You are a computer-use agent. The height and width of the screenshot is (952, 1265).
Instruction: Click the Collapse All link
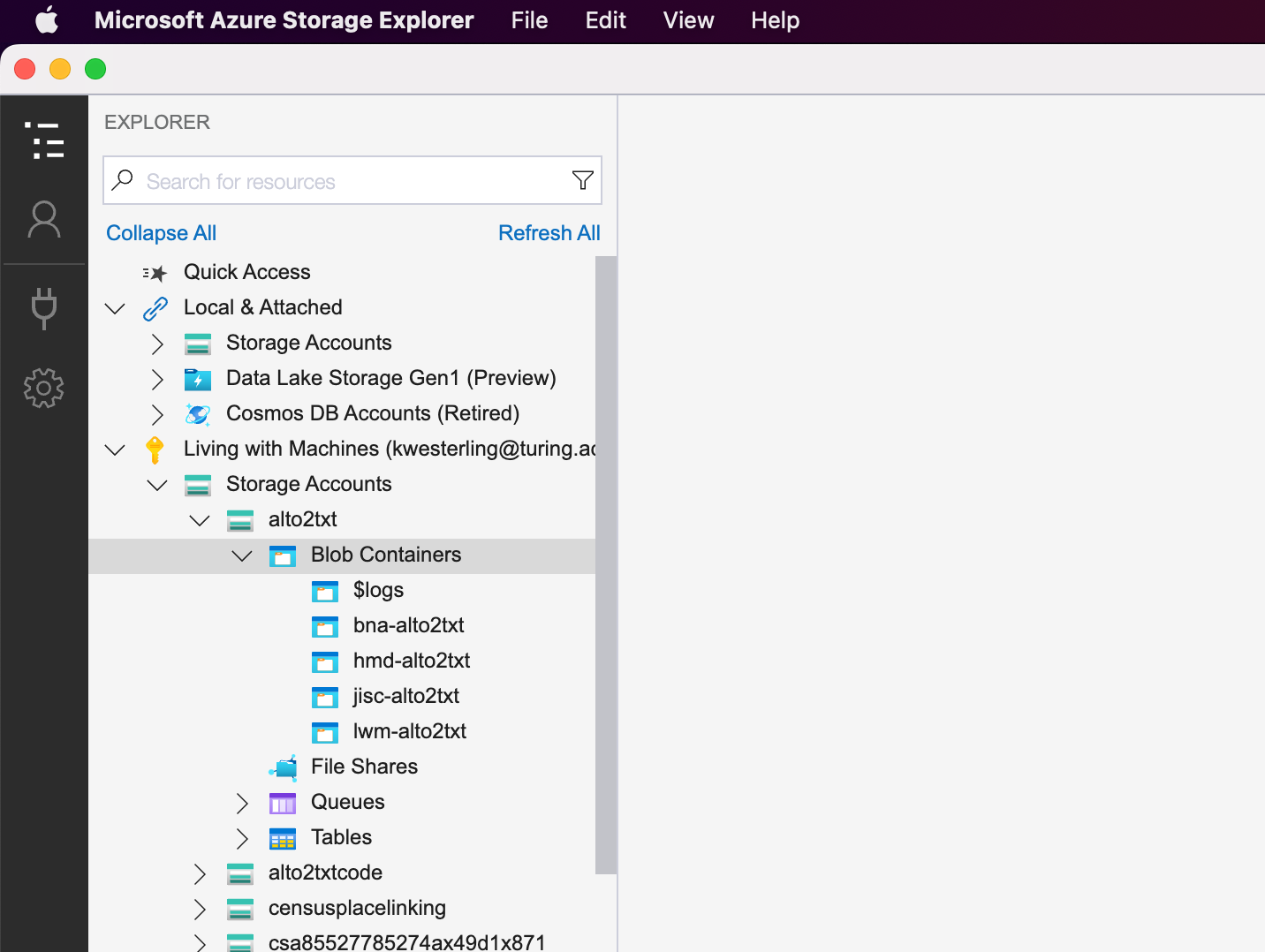coord(161,233)
